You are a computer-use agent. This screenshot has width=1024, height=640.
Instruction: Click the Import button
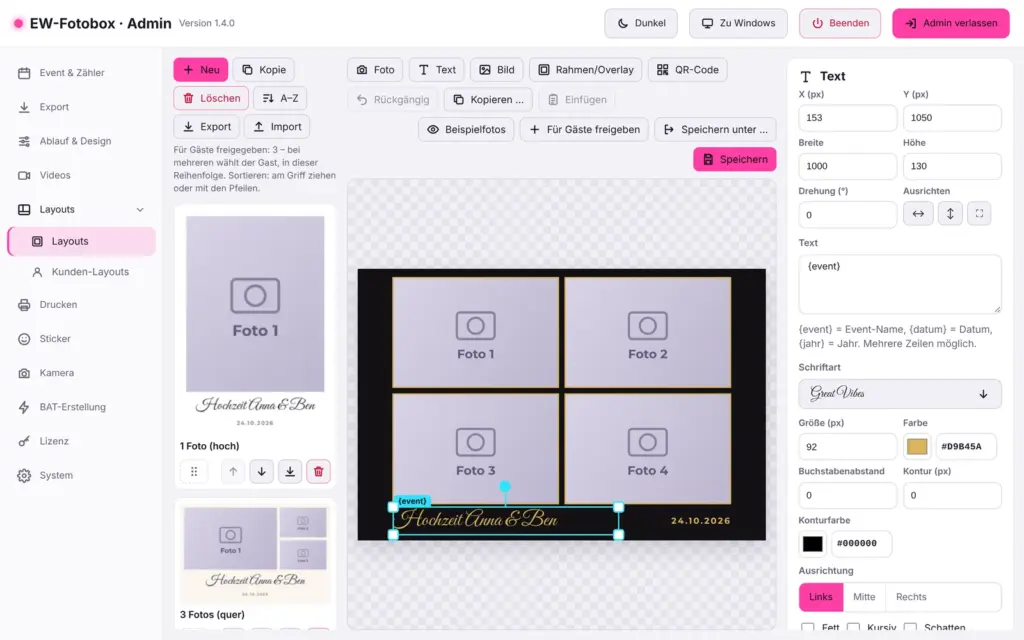(x=277, y=127)
